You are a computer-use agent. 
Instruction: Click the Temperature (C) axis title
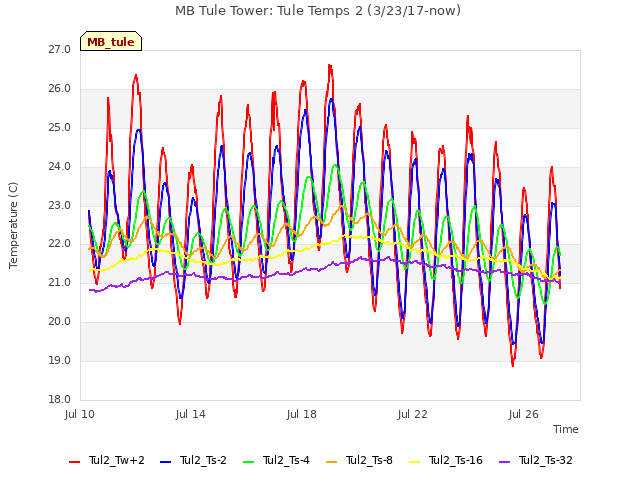13,225
